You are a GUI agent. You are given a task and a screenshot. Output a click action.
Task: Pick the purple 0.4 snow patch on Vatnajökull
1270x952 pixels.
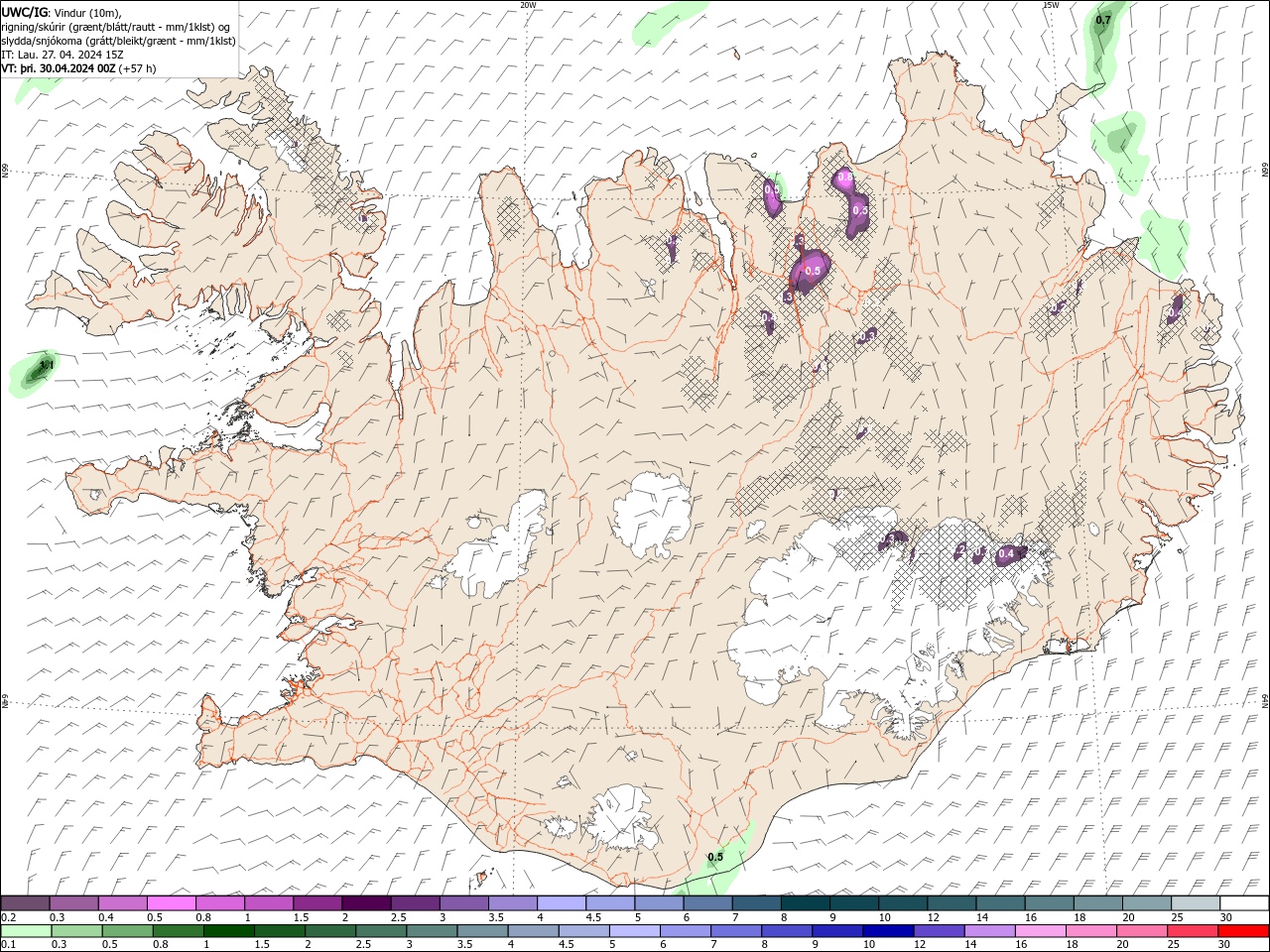click(1009, 553)
